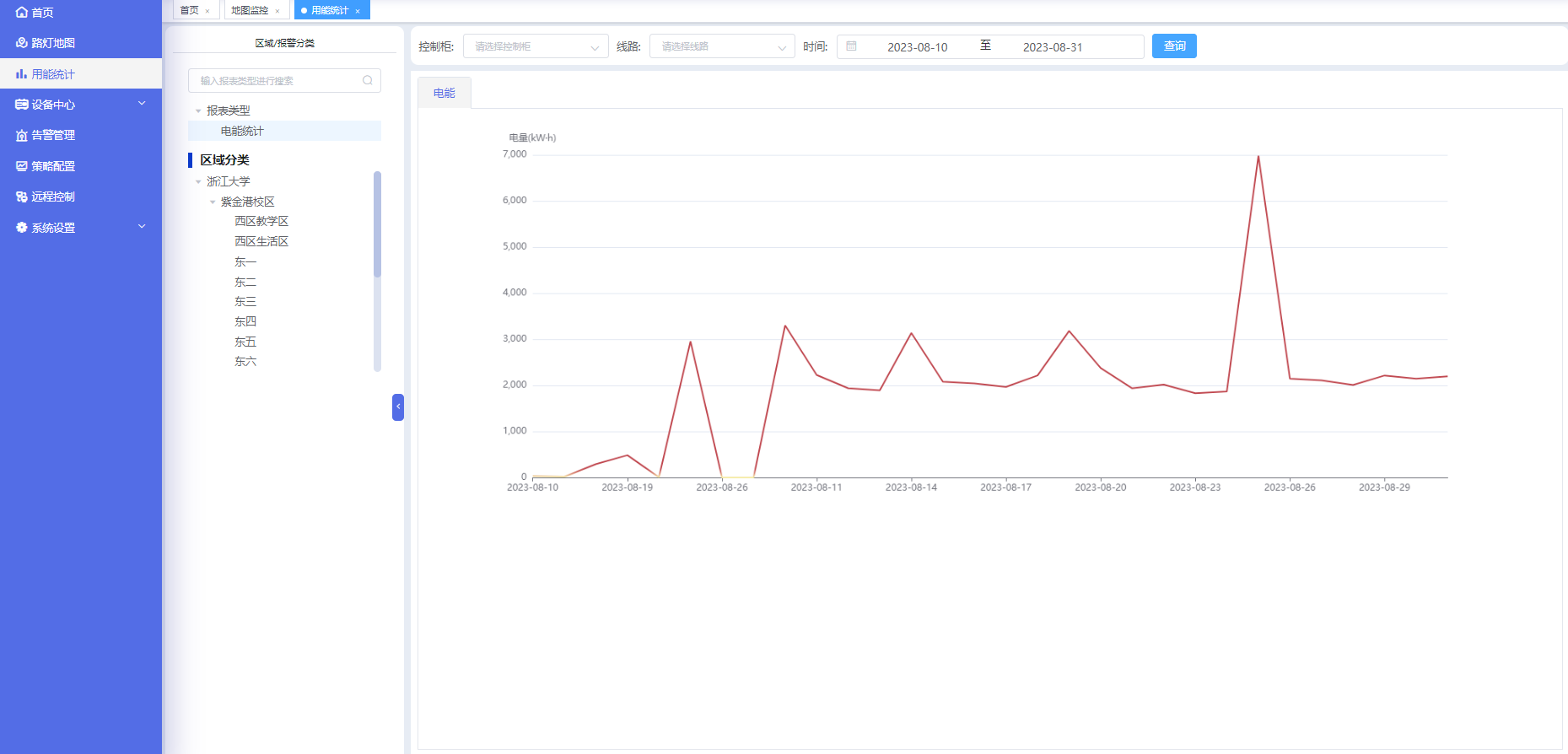Collapse the left panel with the blue handle
1568x754 pixels.
[x=398, y=407]
